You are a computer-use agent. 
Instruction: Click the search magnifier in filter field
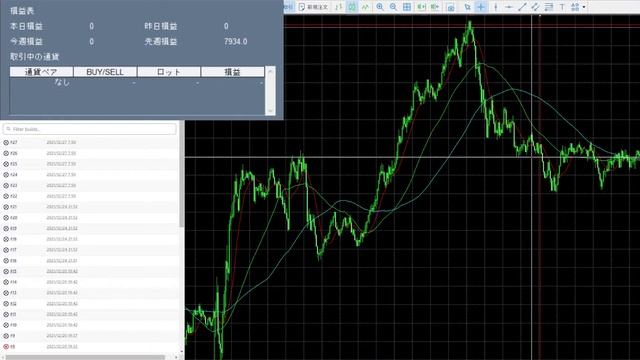[8, 129]
